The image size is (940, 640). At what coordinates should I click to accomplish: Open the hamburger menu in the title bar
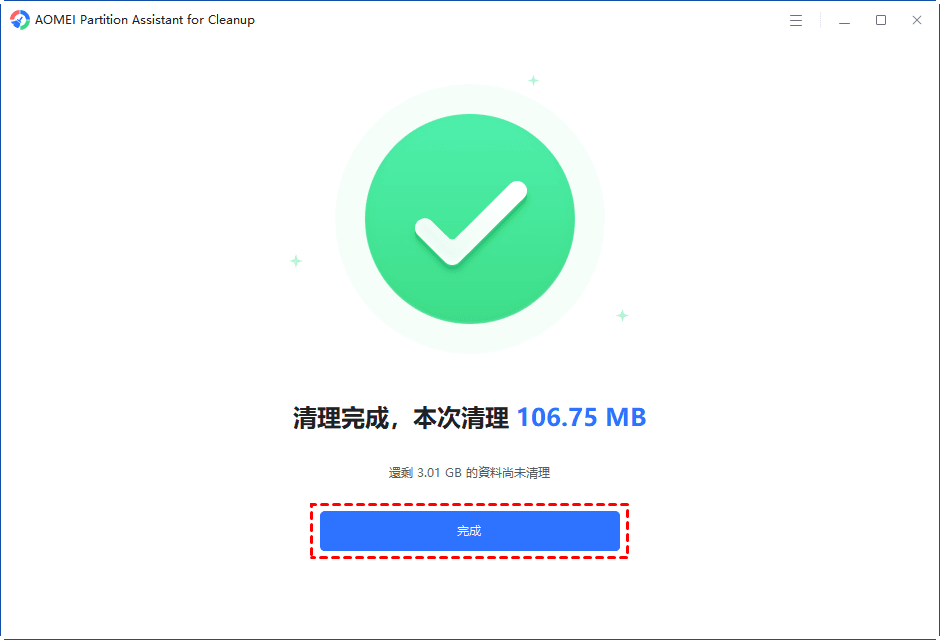point(796,20)
